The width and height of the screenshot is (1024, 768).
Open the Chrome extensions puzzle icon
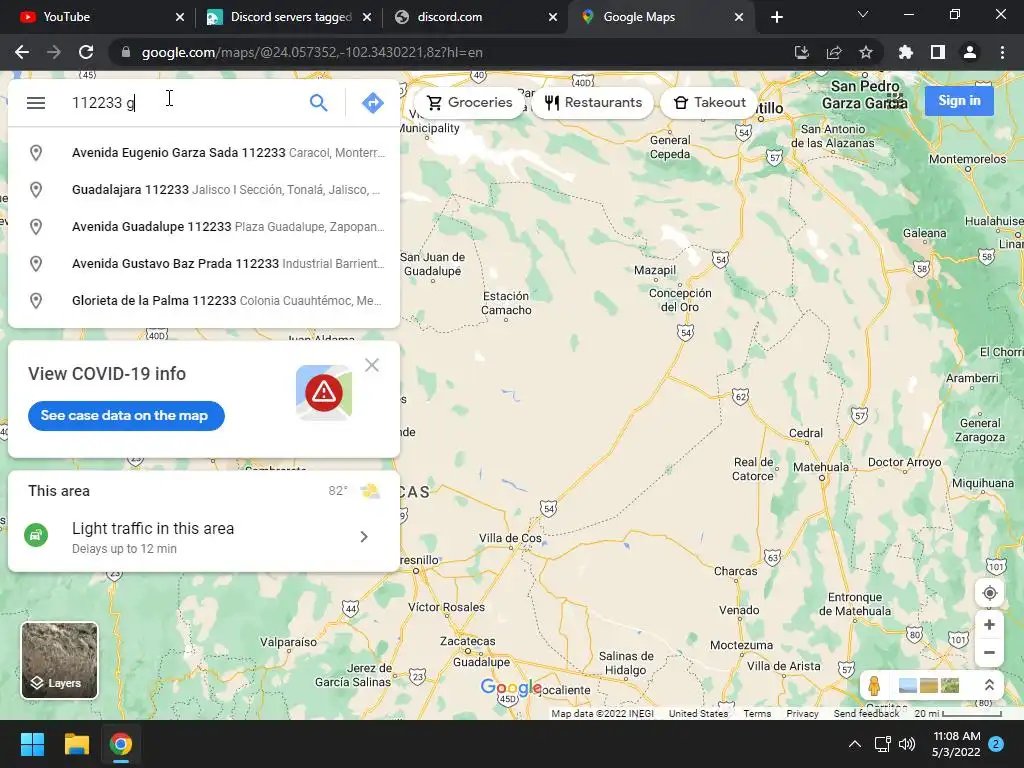[x=905, y=52]
